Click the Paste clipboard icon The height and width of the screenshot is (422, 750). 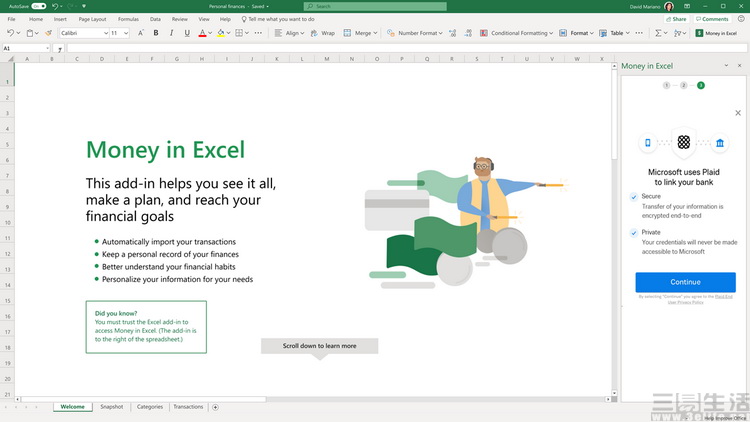point(30,33)
